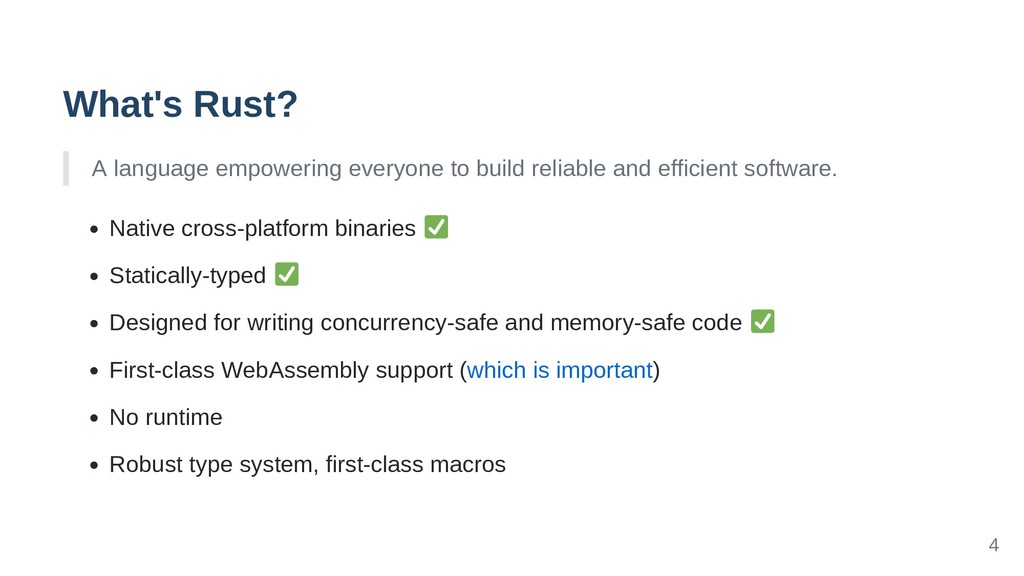Select the 'No runtime' bullet text
Image resolution: width=1024 pixels, height=576 pixels.
(x=166, y=417)
